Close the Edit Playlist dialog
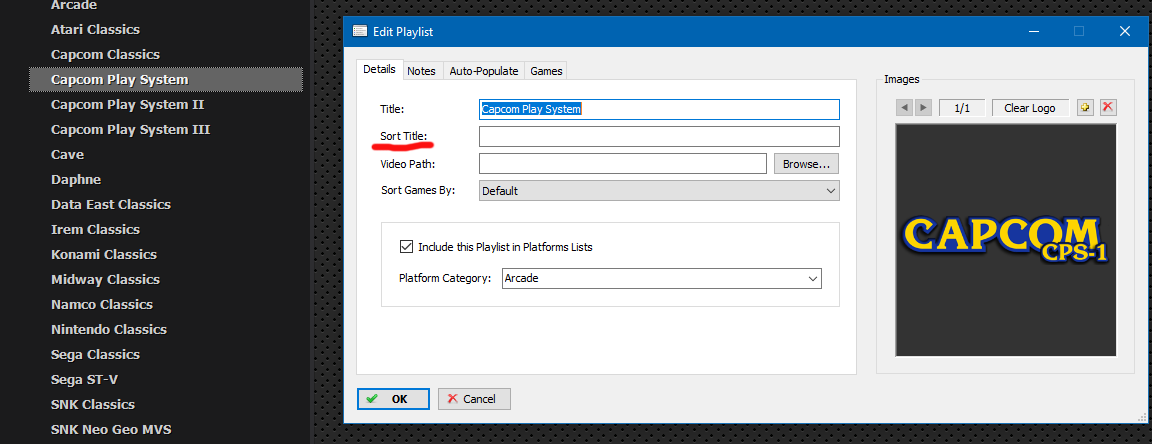Screen dimensions: 1152x444 1124,31
